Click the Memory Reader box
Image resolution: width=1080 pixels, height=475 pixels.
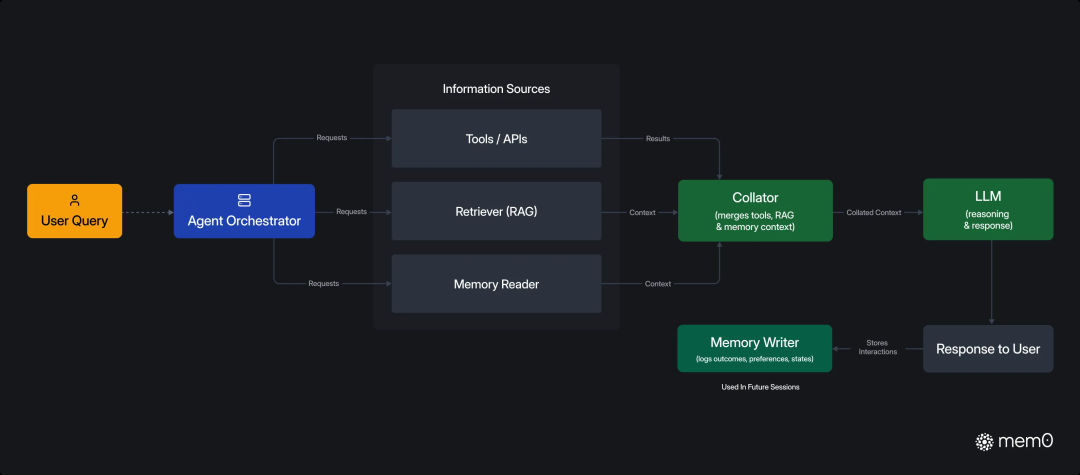496,284
